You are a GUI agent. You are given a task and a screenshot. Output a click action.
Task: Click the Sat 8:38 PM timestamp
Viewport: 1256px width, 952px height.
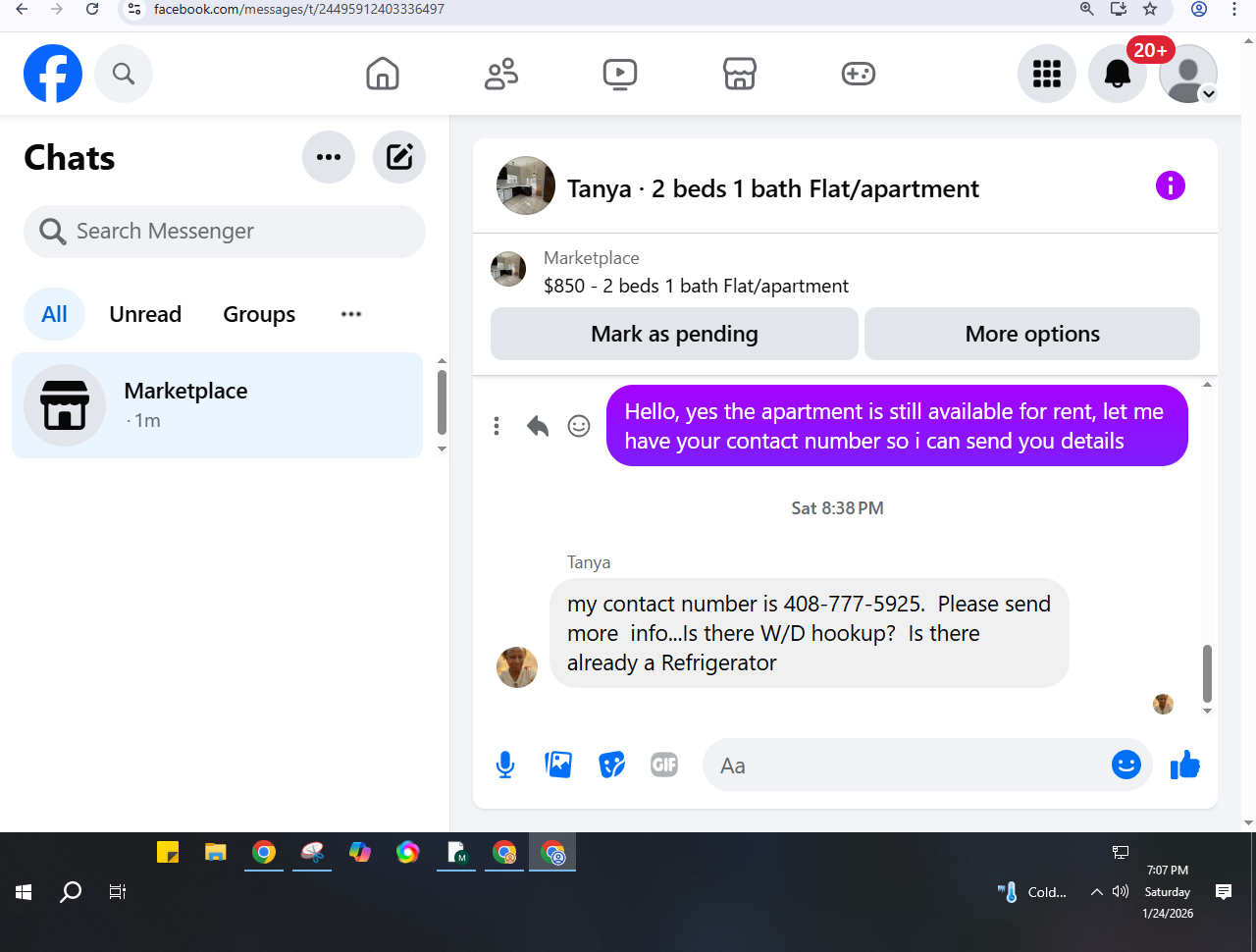(x=837, y=508)
